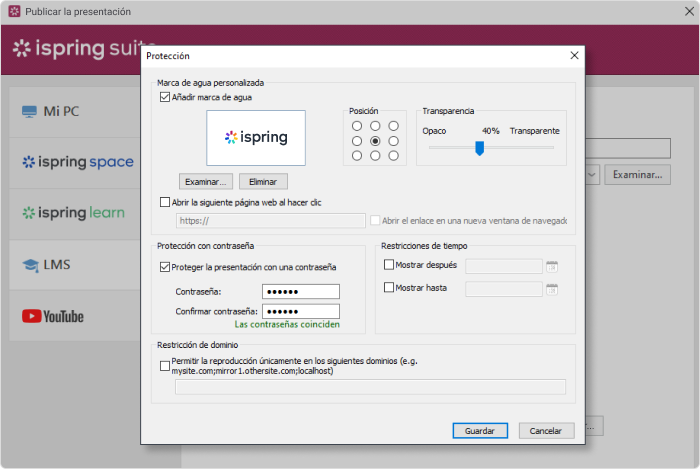700x469 pixels.
Task: Enable the Mostrar hasta checkbox
Action: pyautogui.click(x=389, y=287)
